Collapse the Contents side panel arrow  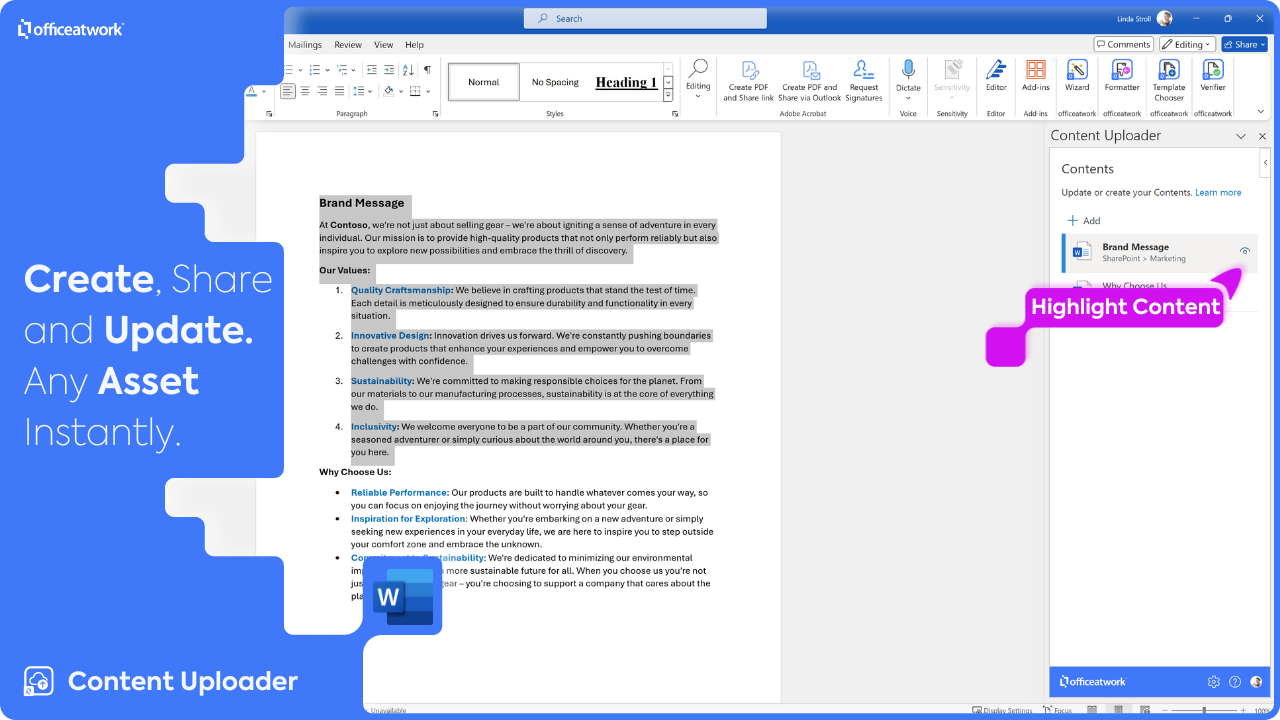(1265, 162)
